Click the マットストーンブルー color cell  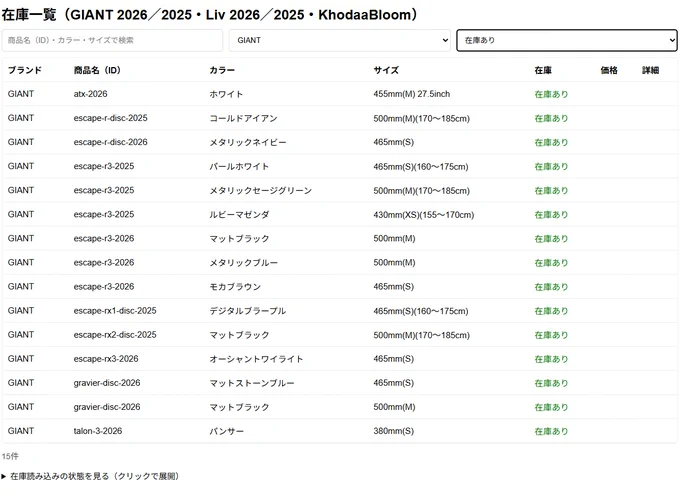[x=252, y=383]
